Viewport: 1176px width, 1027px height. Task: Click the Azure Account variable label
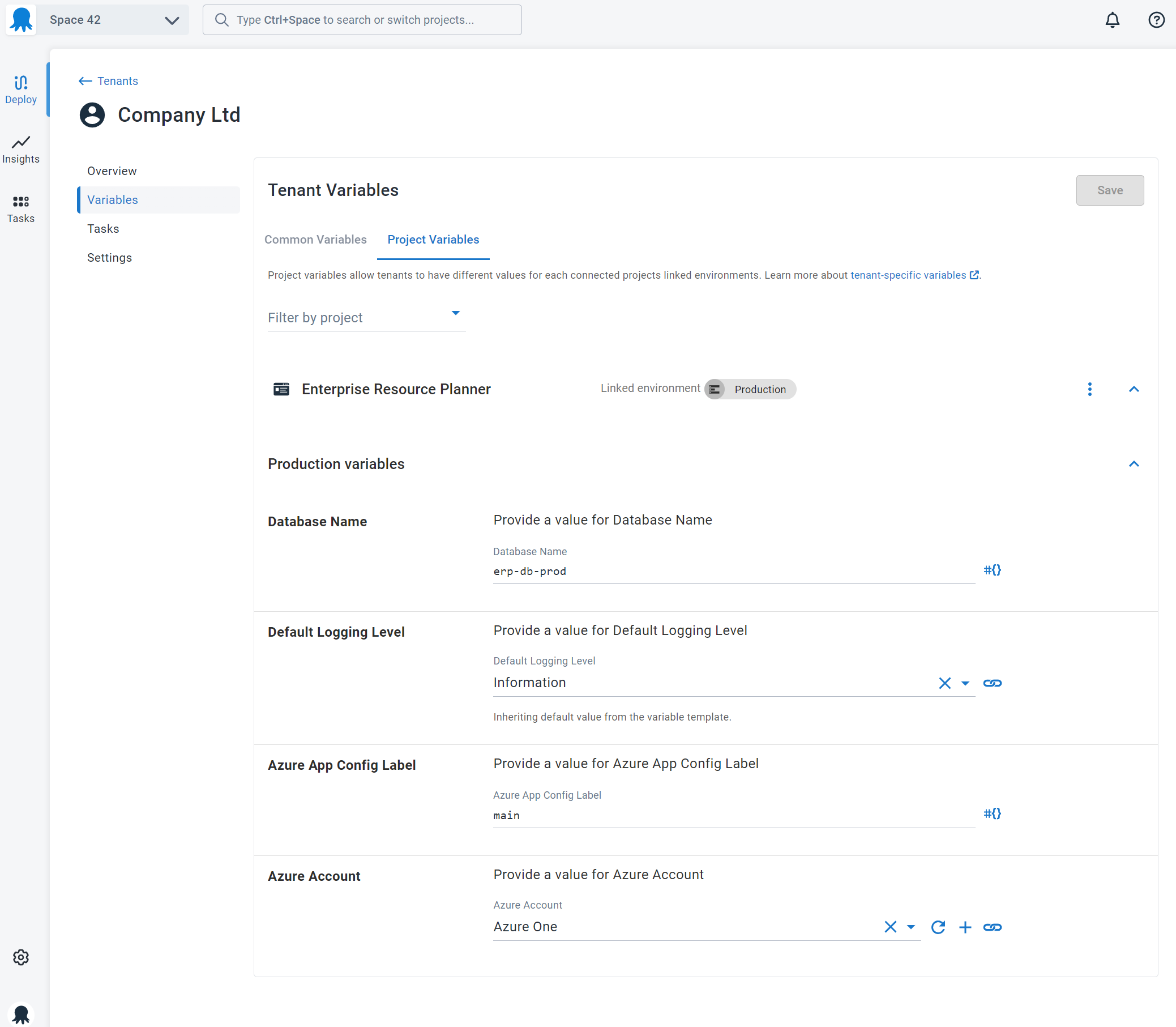point(314,876)
